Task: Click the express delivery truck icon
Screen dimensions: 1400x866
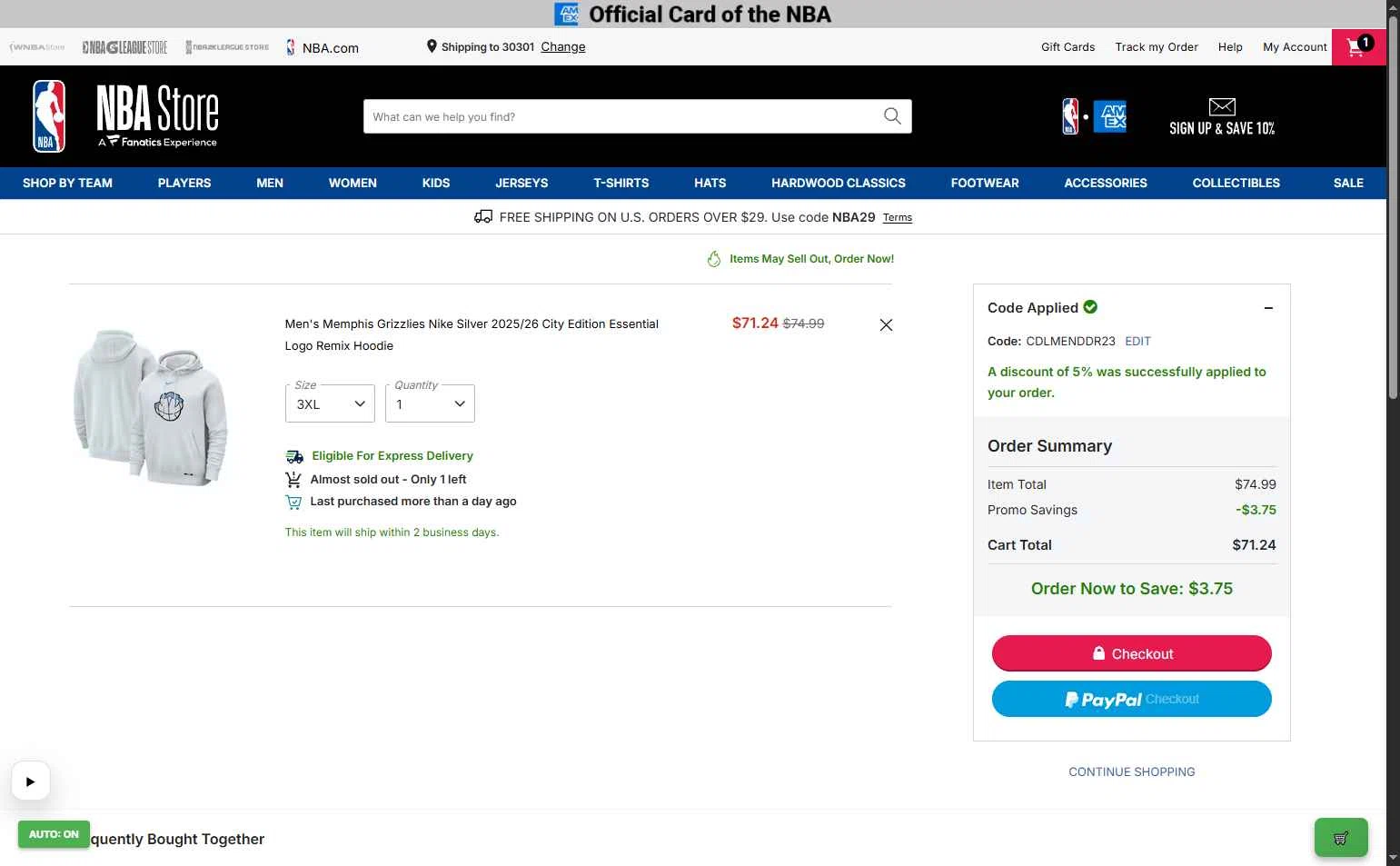Action: coord(294,456)
